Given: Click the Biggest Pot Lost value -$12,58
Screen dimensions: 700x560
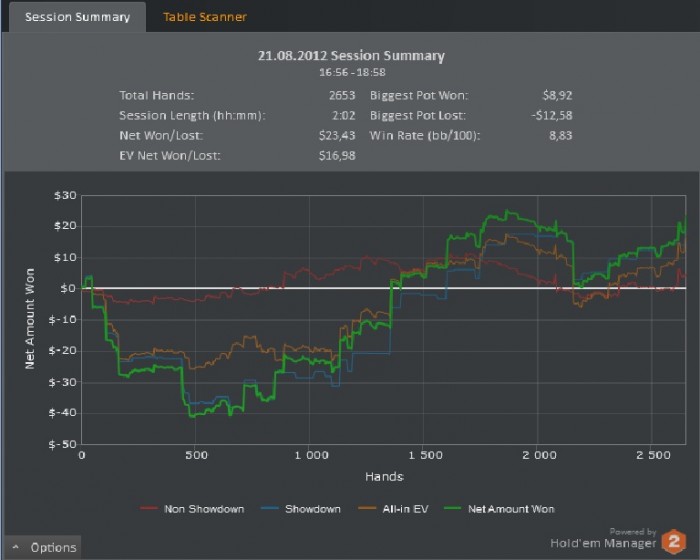Looking at the screenshot, I should (553, 116).
